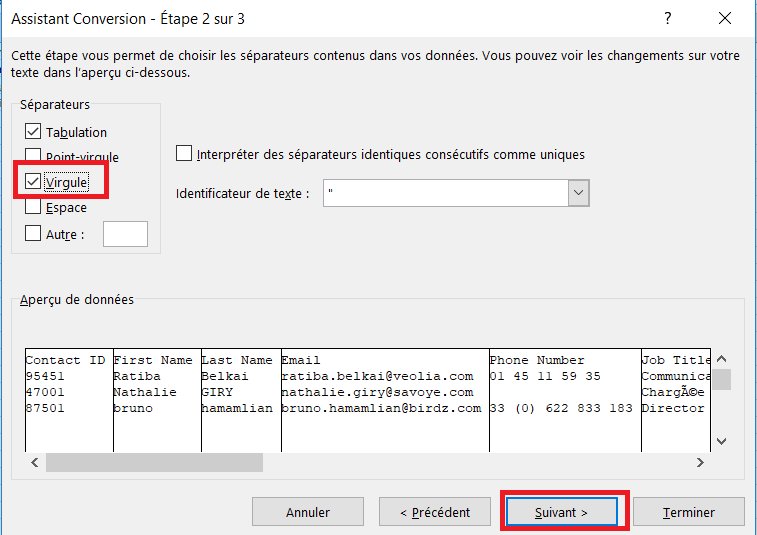The image size is (757, 535).
Task: Select the Last Name column header in preview
Action: pos(237,360)
